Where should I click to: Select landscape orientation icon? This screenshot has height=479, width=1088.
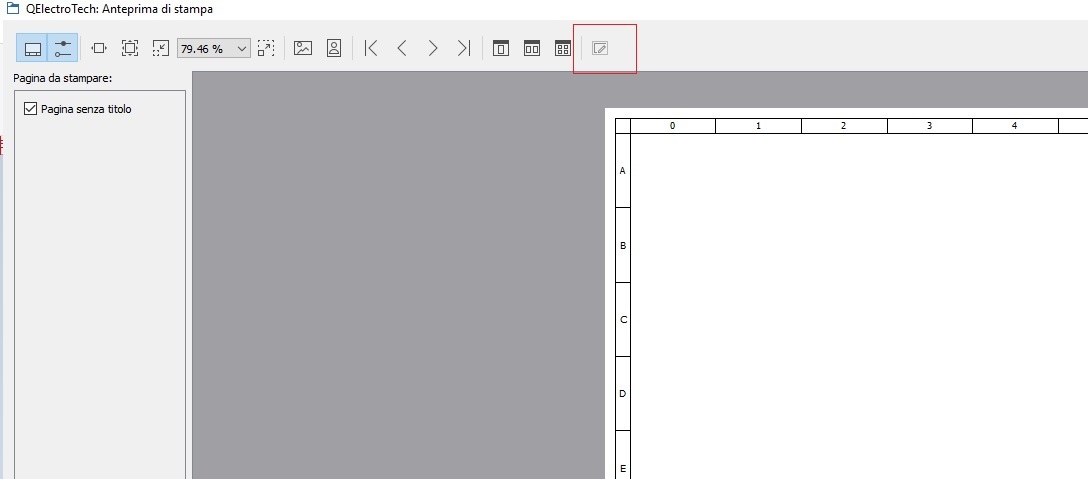[303, 48]
